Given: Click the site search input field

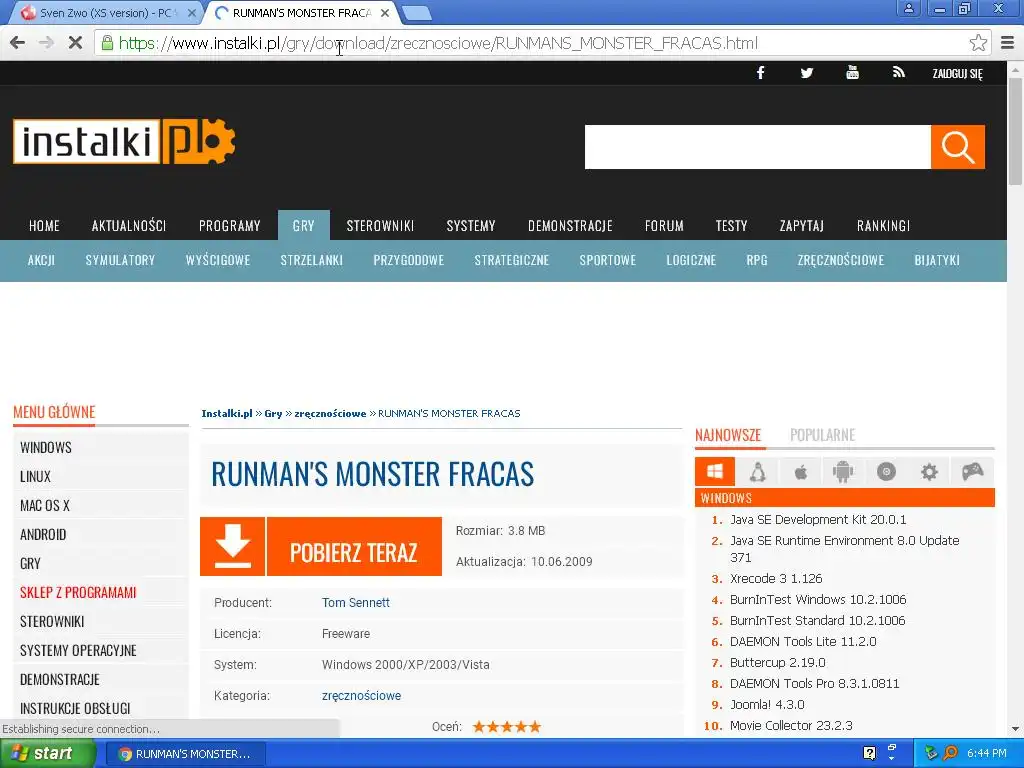Looking at the screenshot, I should [x=758, y=147].
